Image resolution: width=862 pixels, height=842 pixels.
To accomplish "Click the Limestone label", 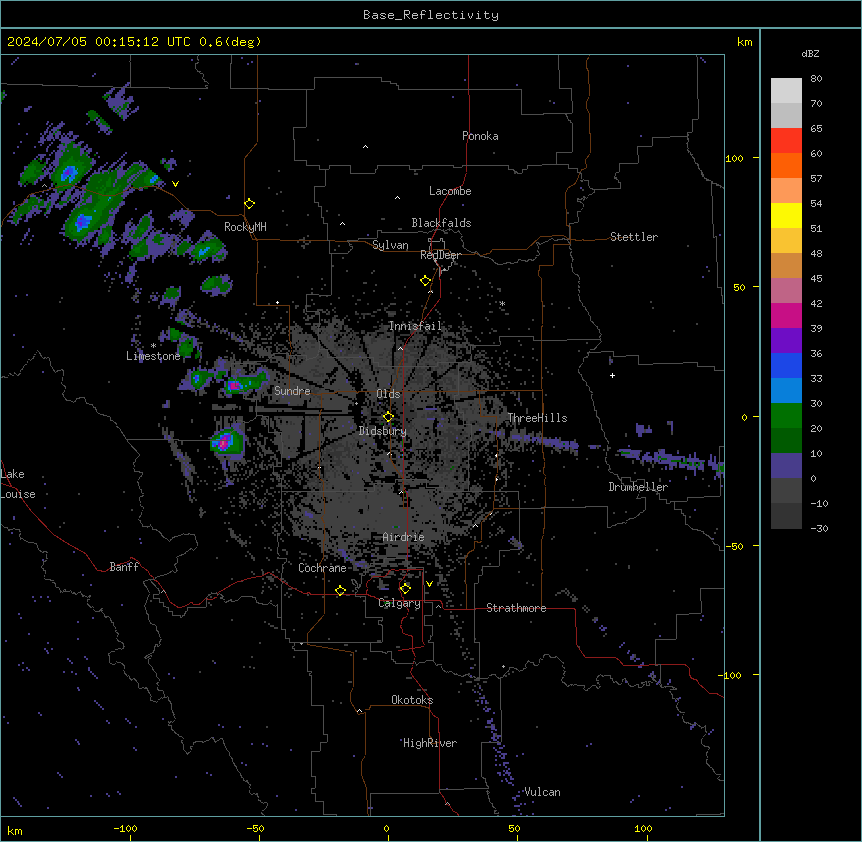I will (x=153, y=356).
